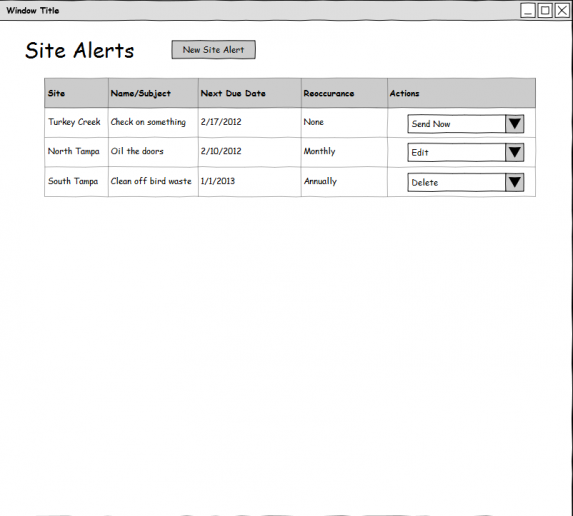
Task: Click the Oil the doors subject
Action: tap(137, 151)
